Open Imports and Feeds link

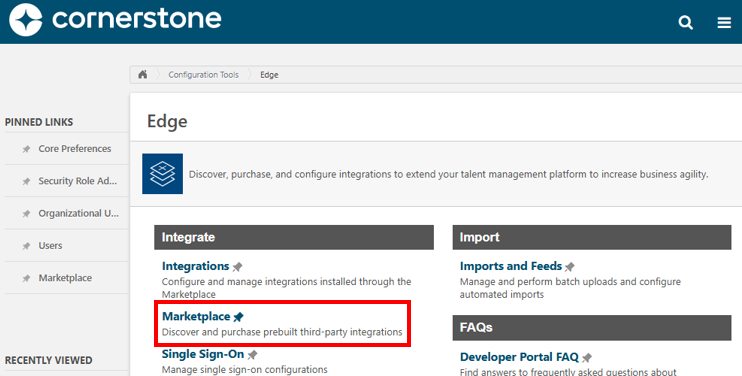click(511, 266)
